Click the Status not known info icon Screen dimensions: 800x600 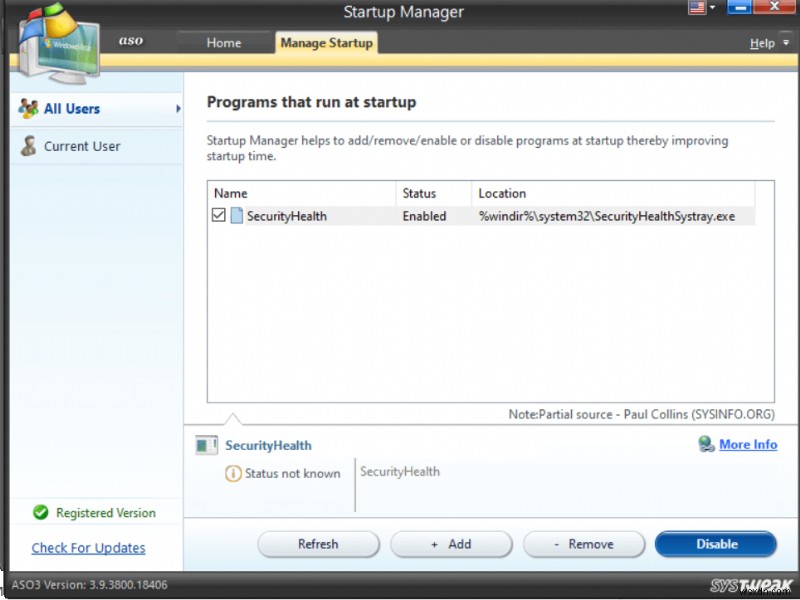[233, 473]
